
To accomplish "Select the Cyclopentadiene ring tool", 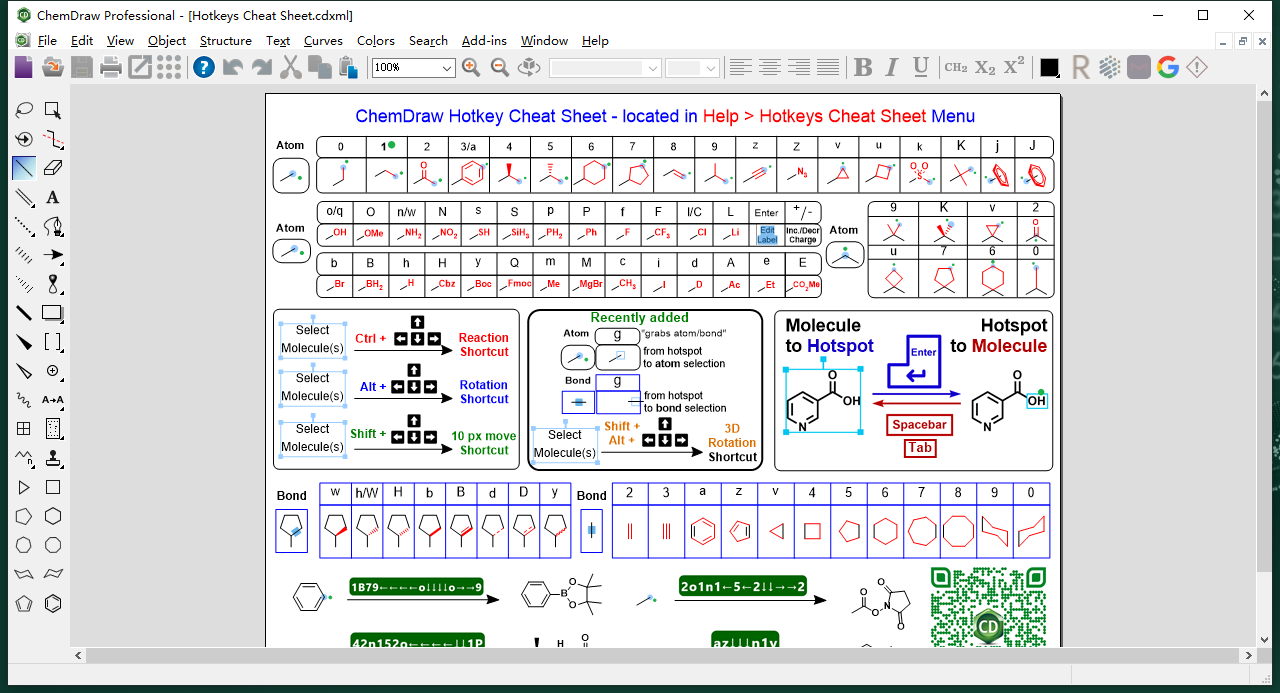I will [24, 603].
